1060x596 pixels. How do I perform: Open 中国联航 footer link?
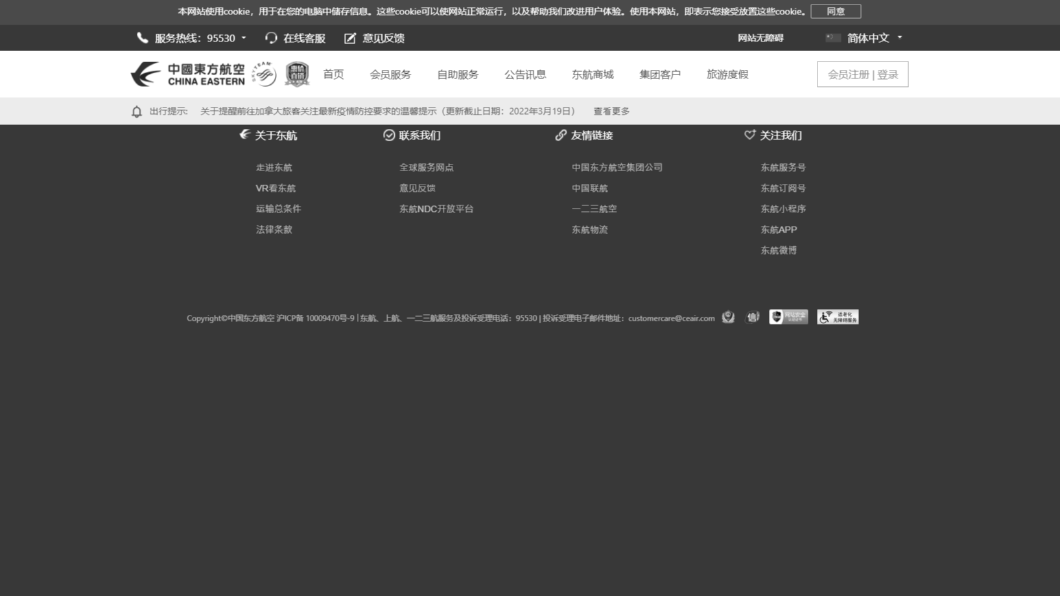click(589, 189)
